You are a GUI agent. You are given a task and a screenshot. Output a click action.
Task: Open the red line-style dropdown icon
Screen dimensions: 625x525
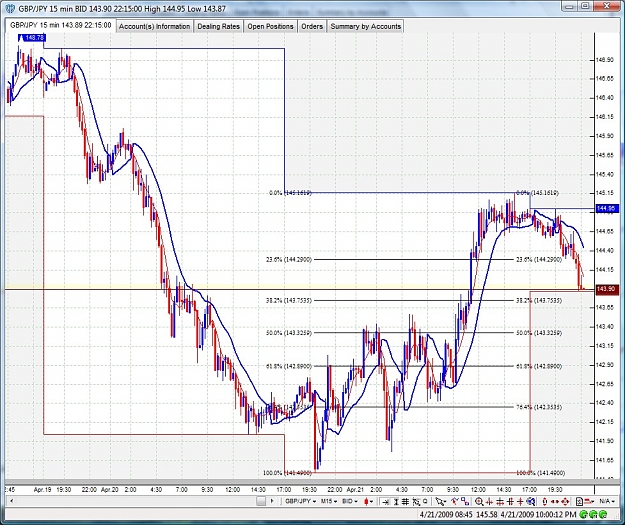589,501
